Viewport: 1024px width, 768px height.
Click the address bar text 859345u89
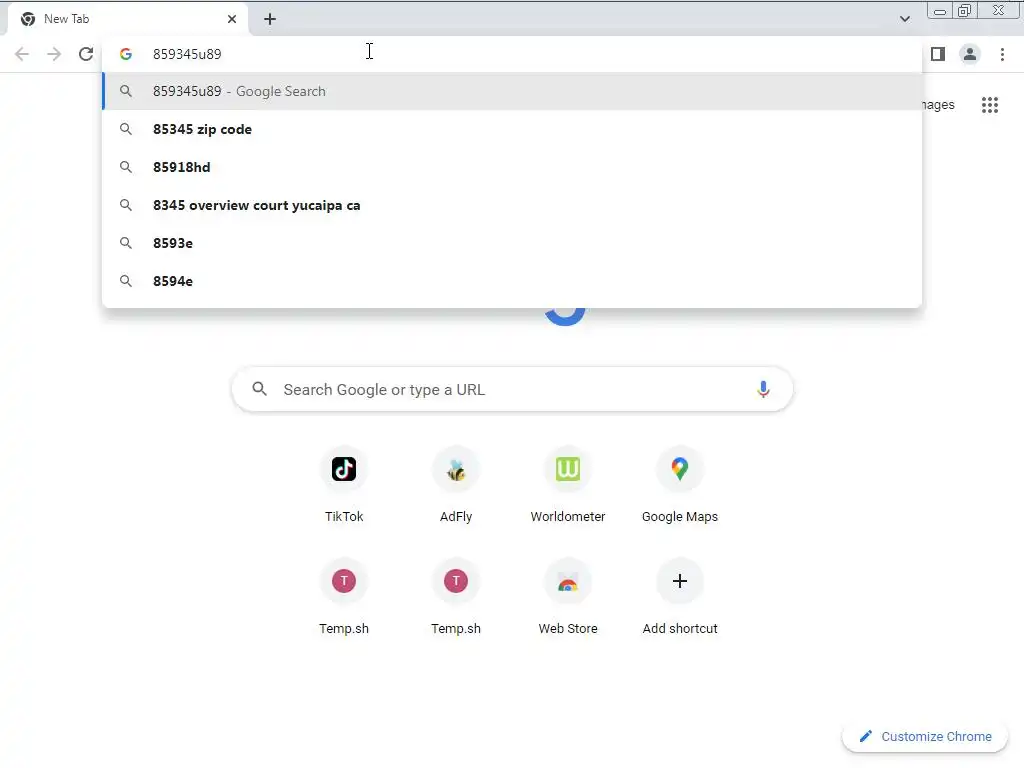187,54
